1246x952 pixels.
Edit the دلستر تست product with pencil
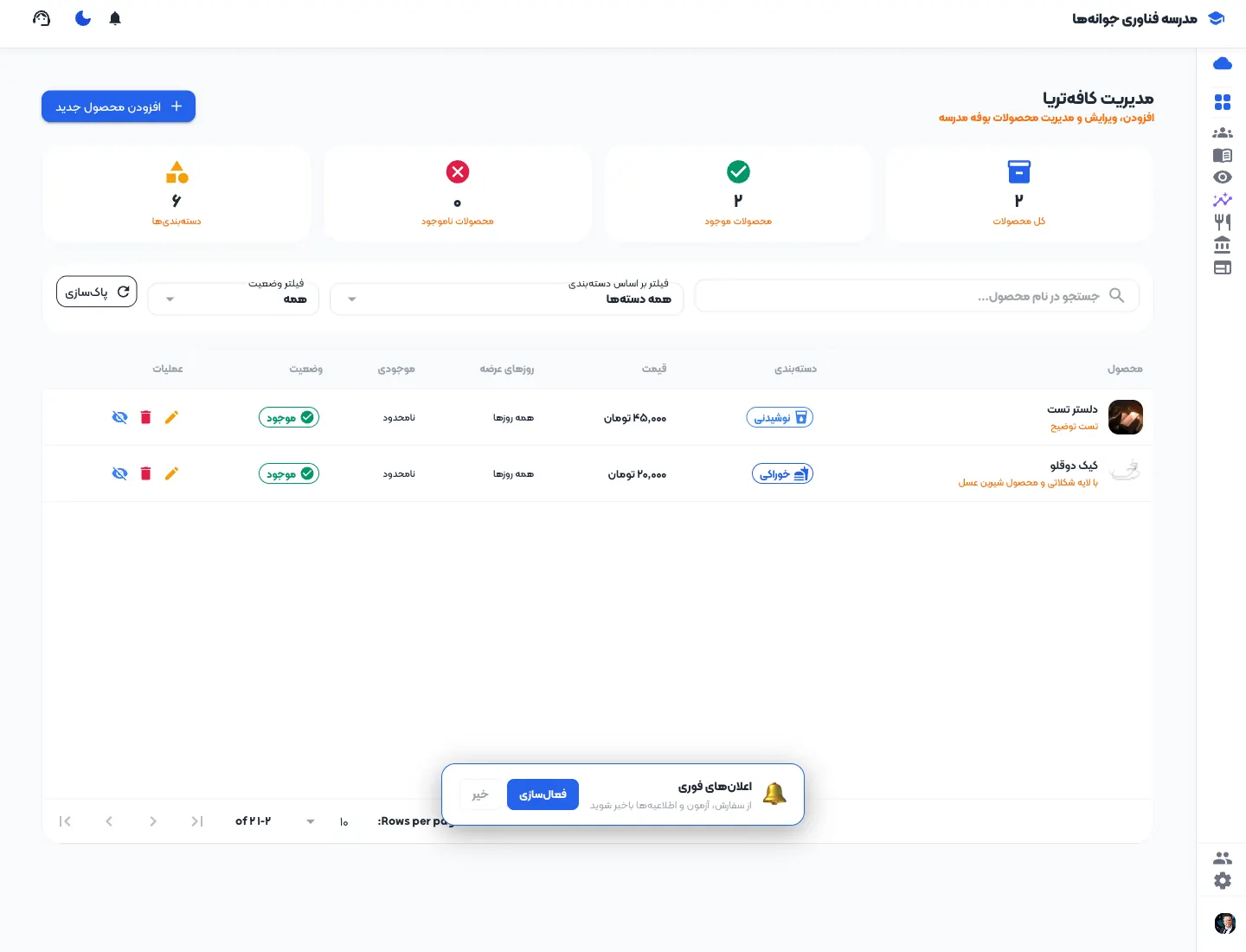click(x=171, y=417)
